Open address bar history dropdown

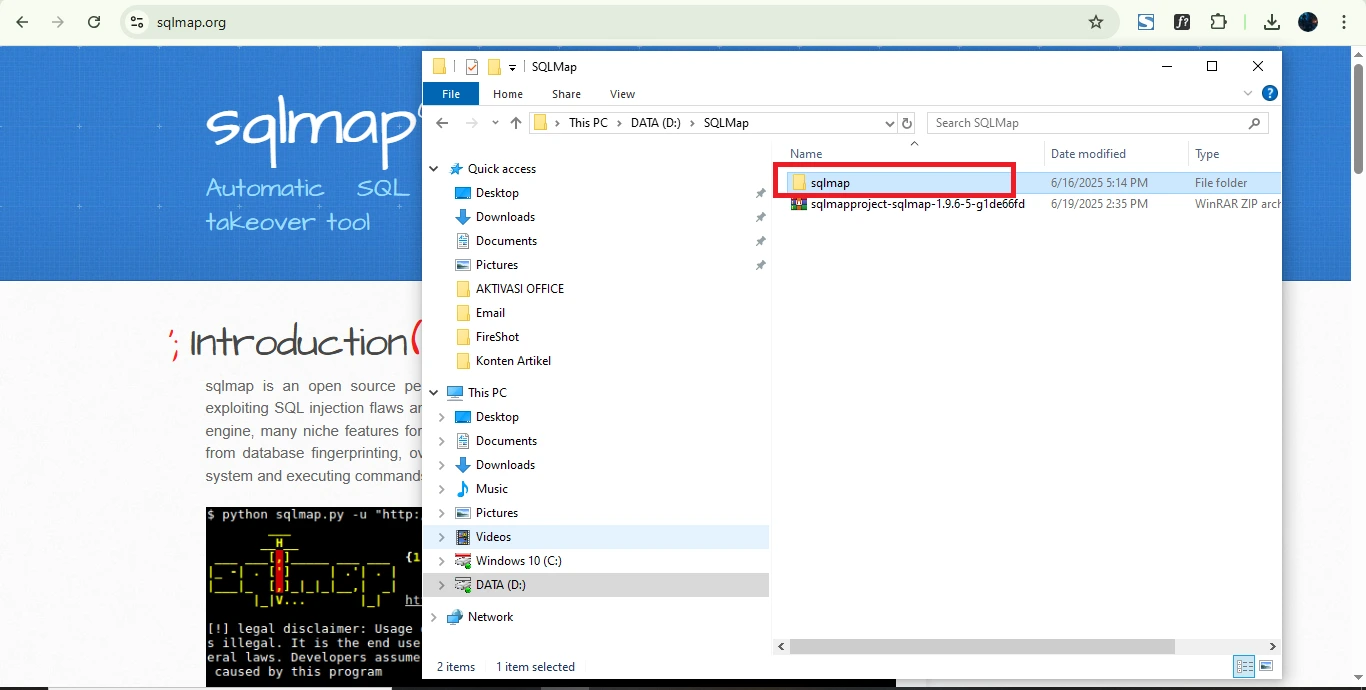pos(890,123)
